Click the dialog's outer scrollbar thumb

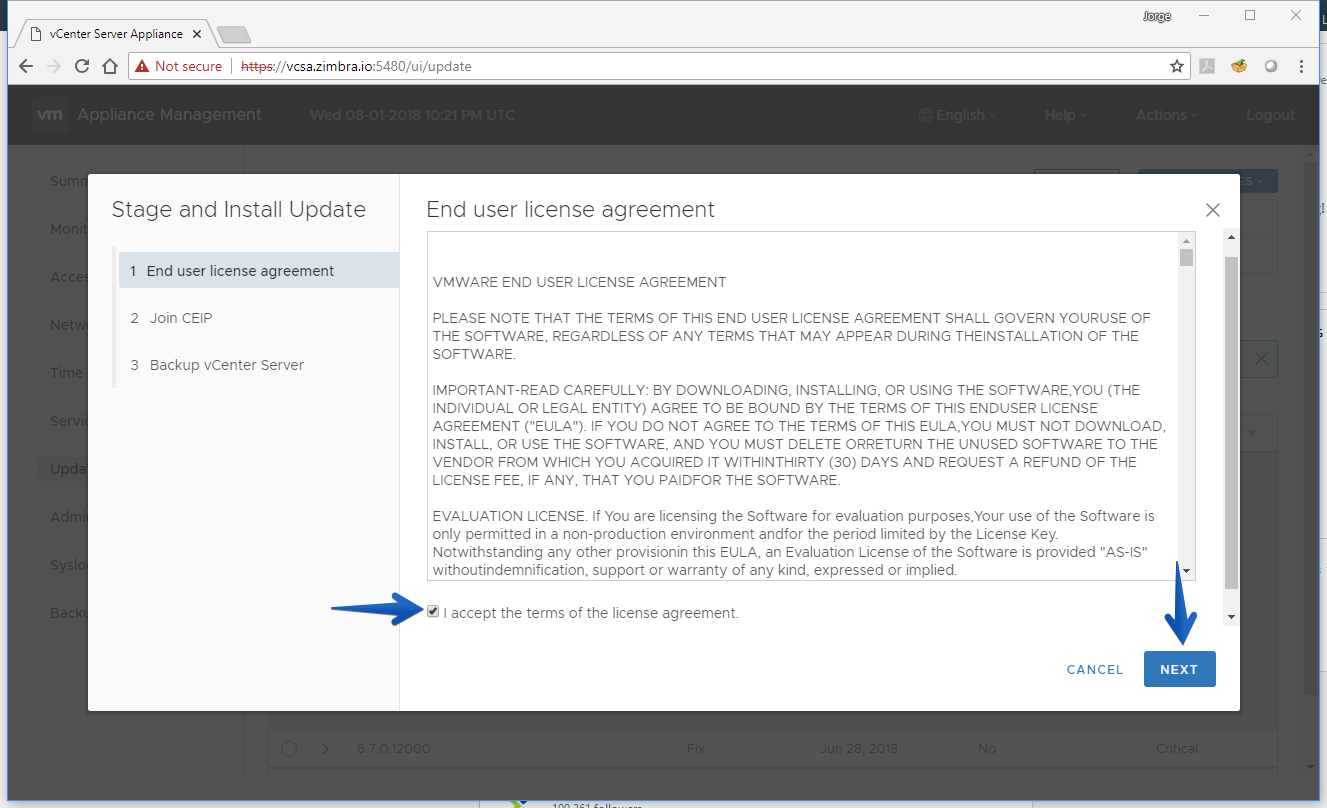tap(1231, 422)
